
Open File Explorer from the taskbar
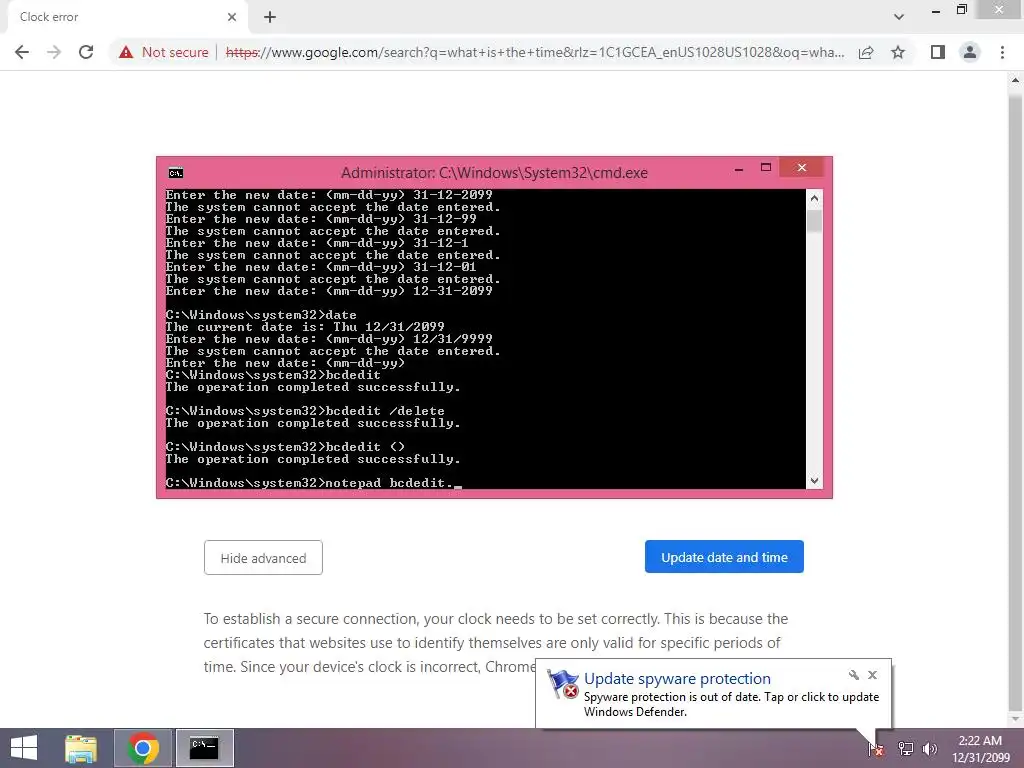click(81, 748)
